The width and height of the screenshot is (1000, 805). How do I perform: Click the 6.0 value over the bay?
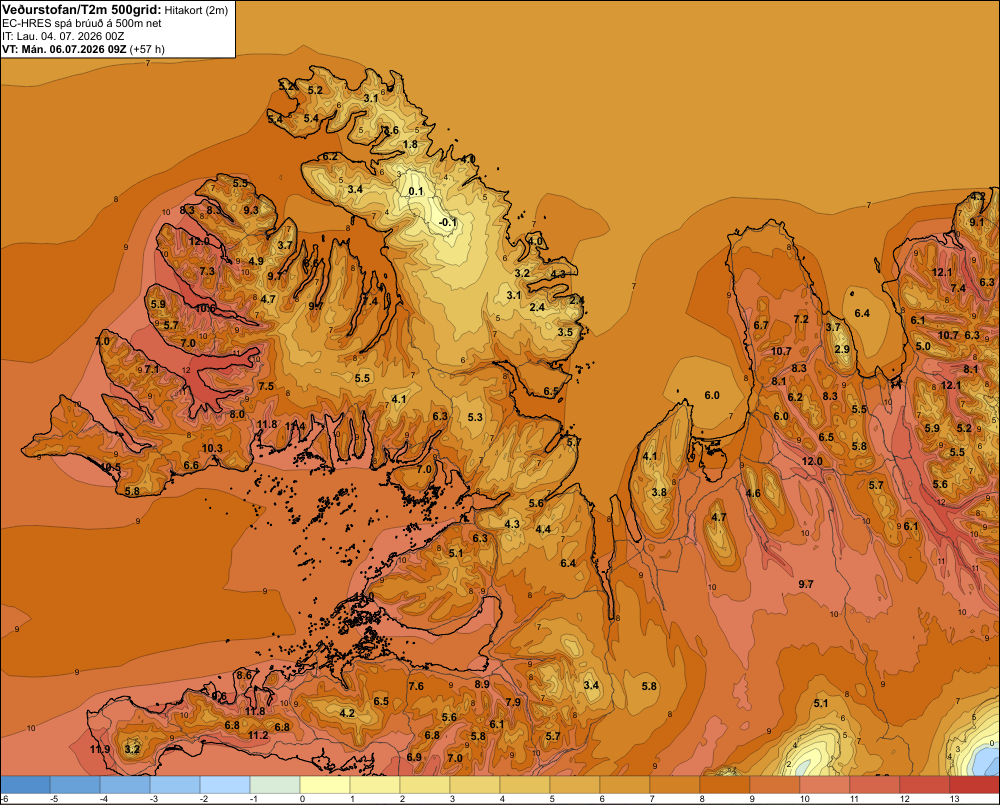click(x=712, y=395)
